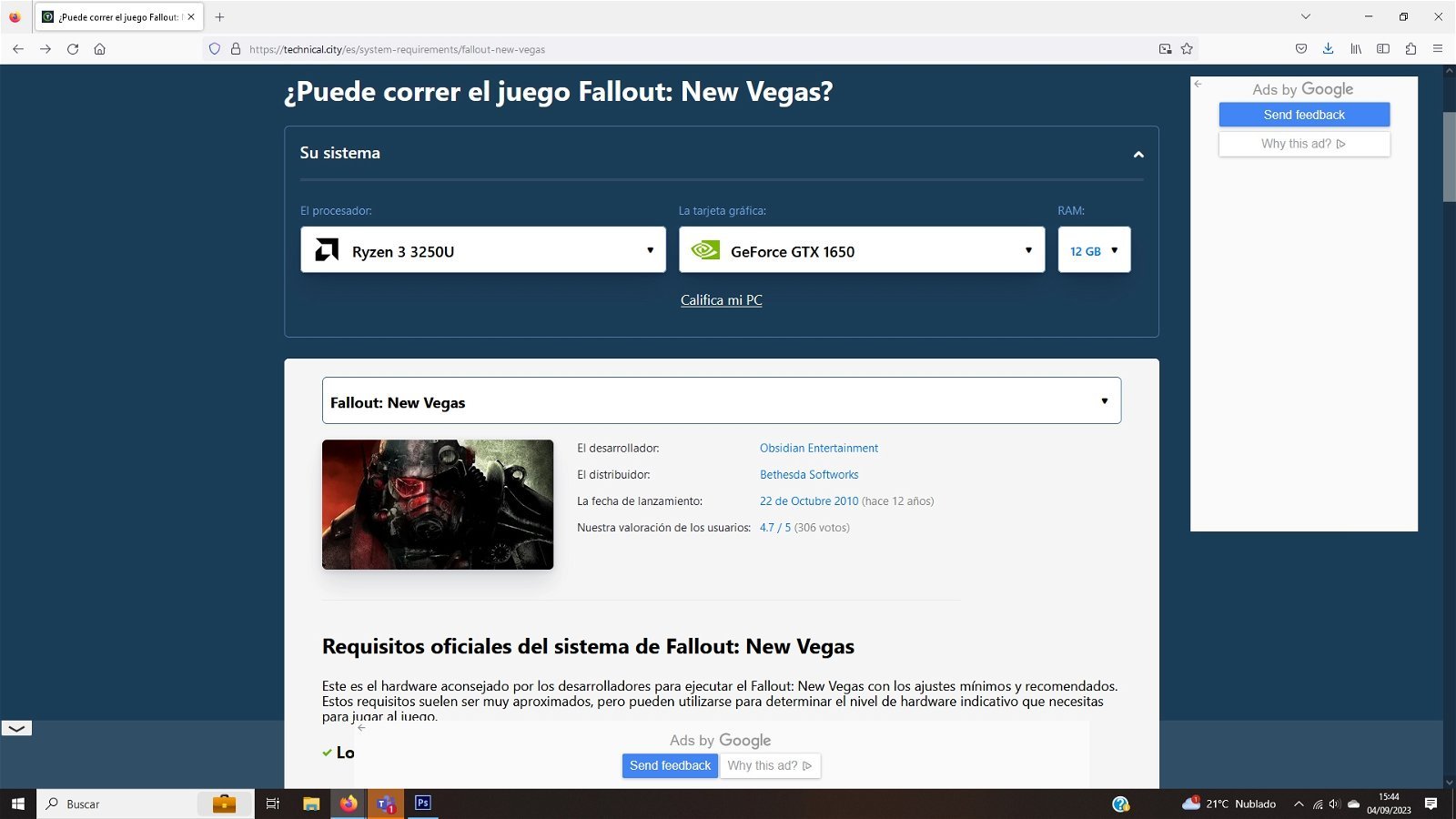Open tracking protection shield info
The width and height of the screenshot is (1456, 819).
point(215,49)
